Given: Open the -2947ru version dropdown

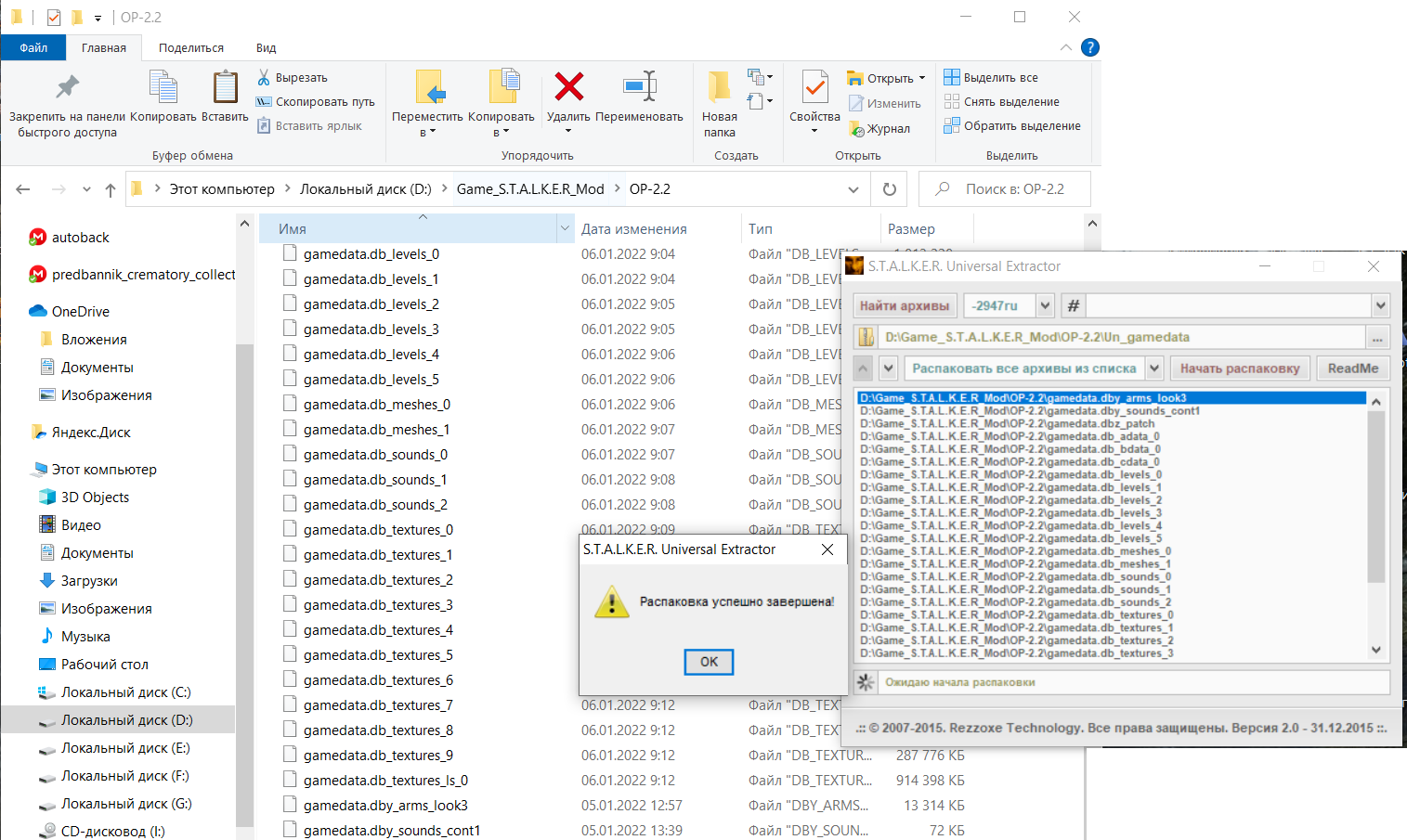Looking at the screenshot, I should pos(1045,305).
